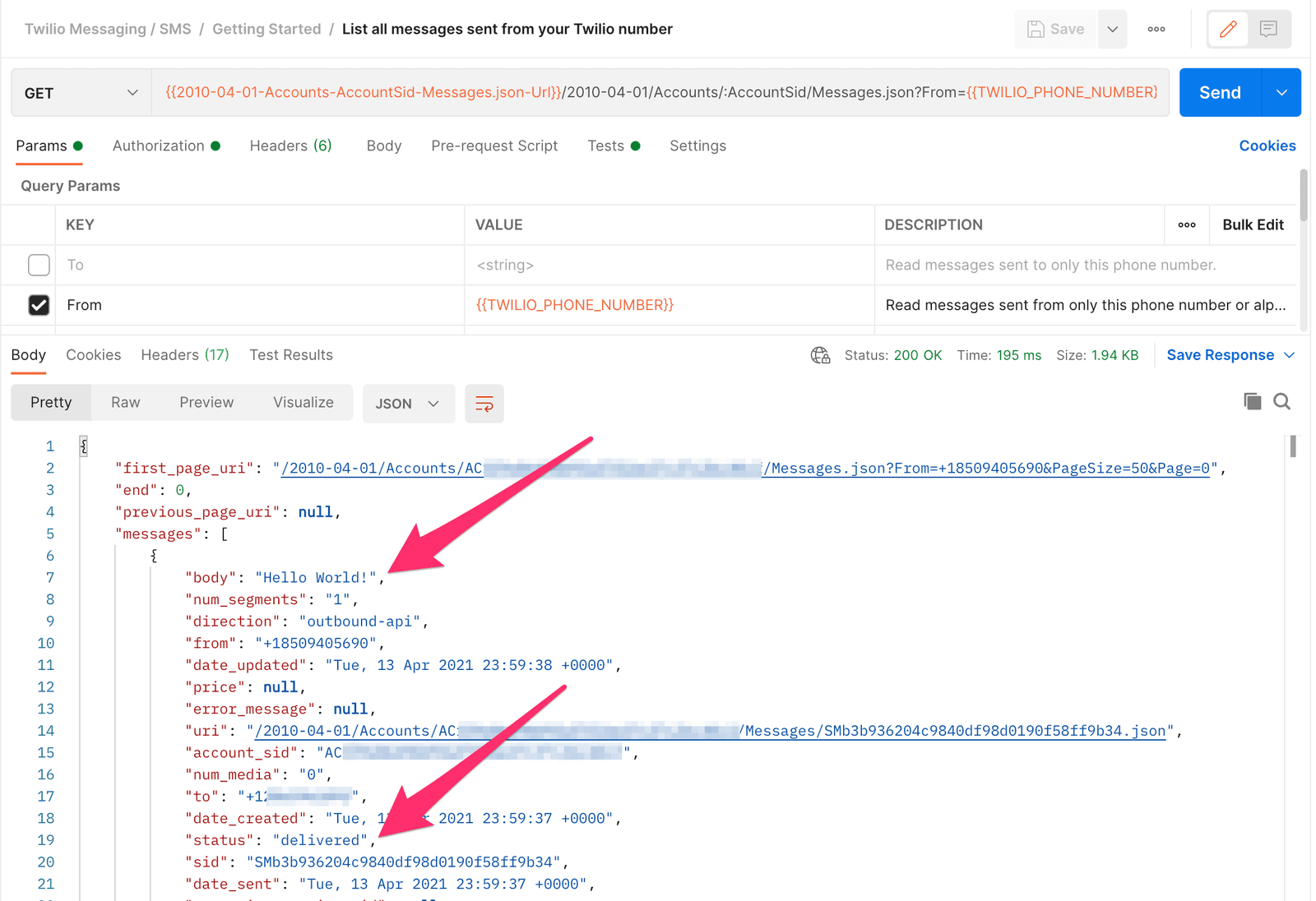
Task: Open the comments panel icon
Action: (1268, 29)
